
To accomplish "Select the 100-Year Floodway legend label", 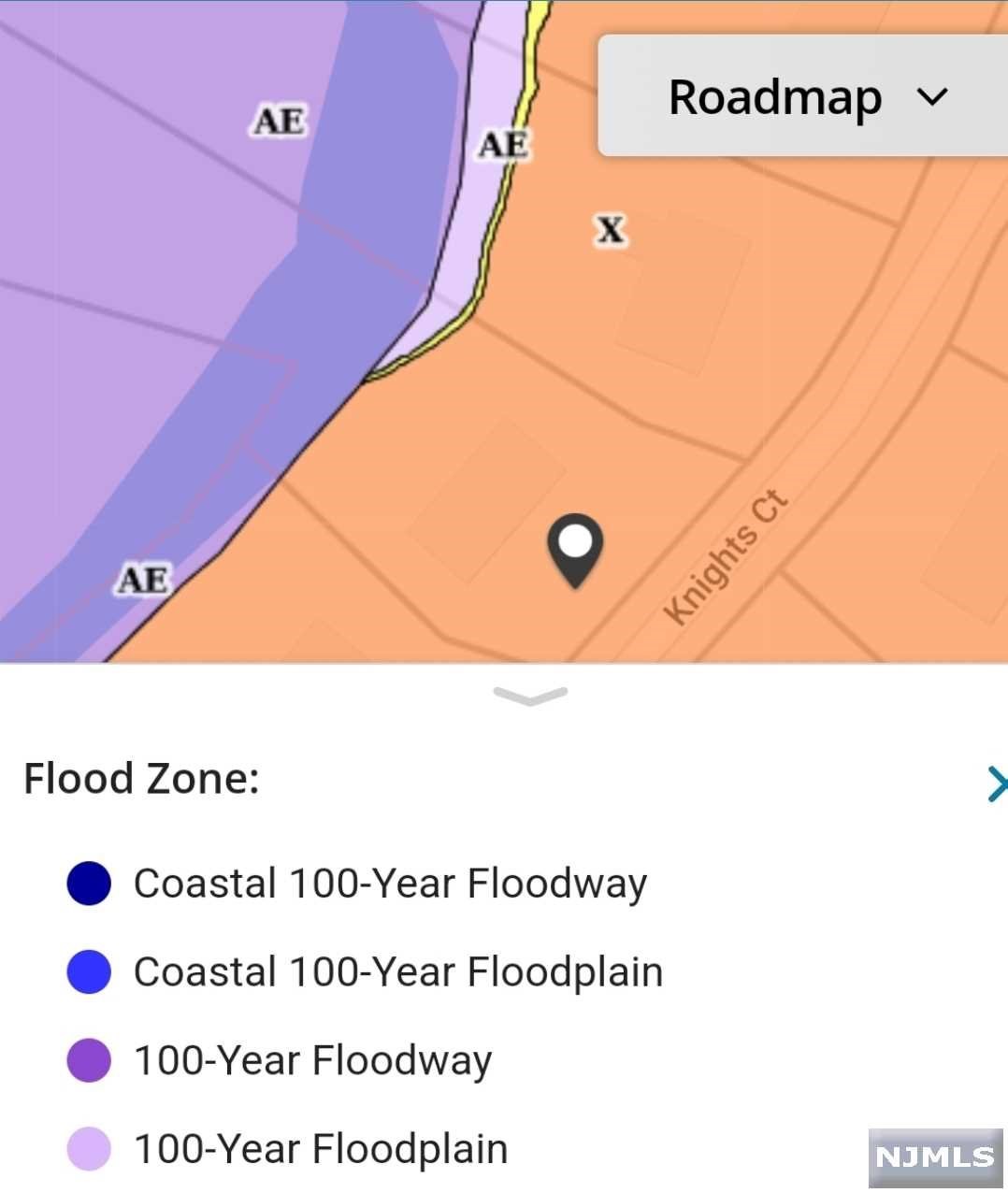I will pyautogui.click(x=312, y=1060).
